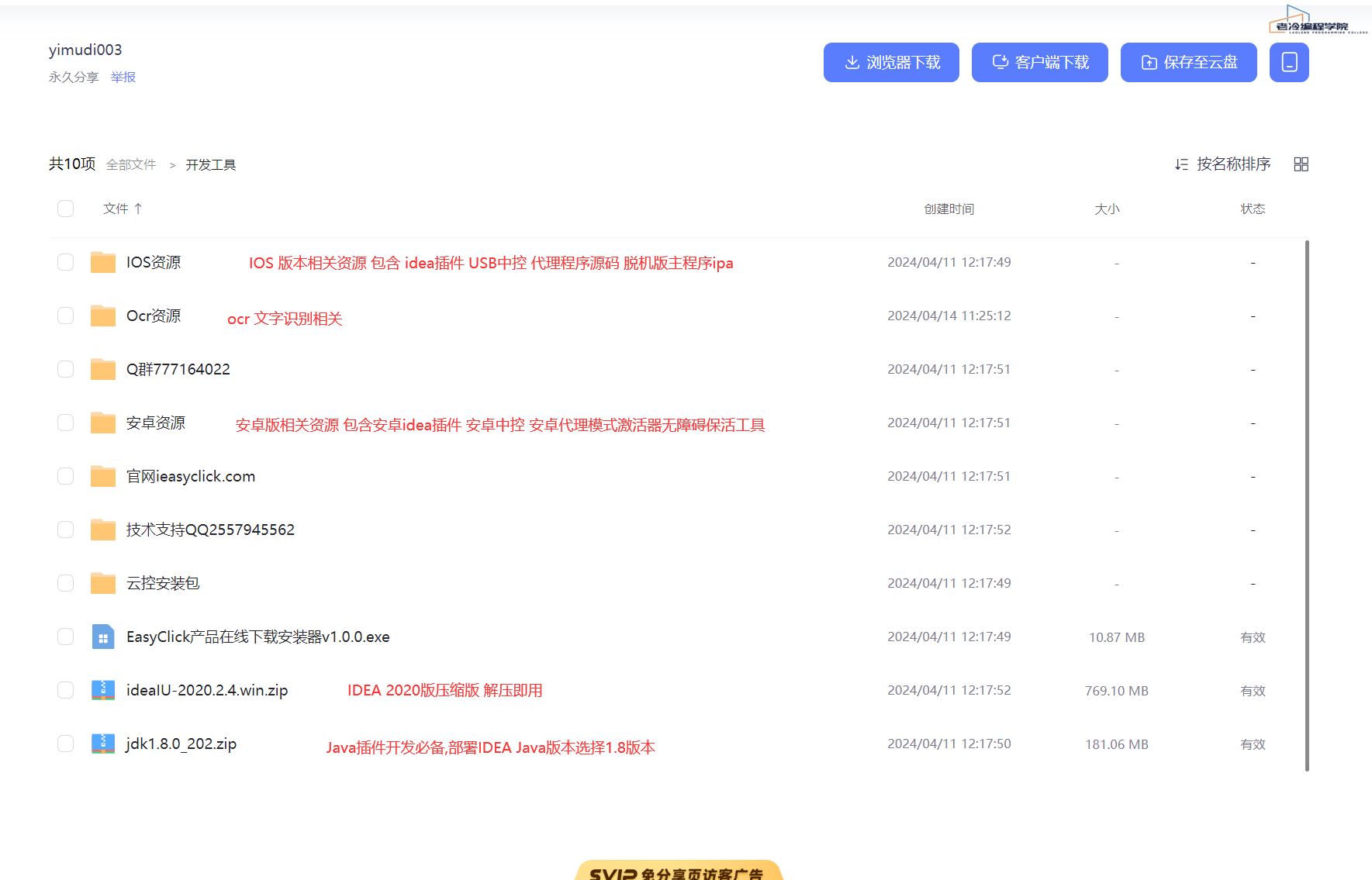Open the 安卓资源 folder name
Image resolution: width=1372 pixels, height=880 pixels.
pyautogui.click(x=156, y=423)
